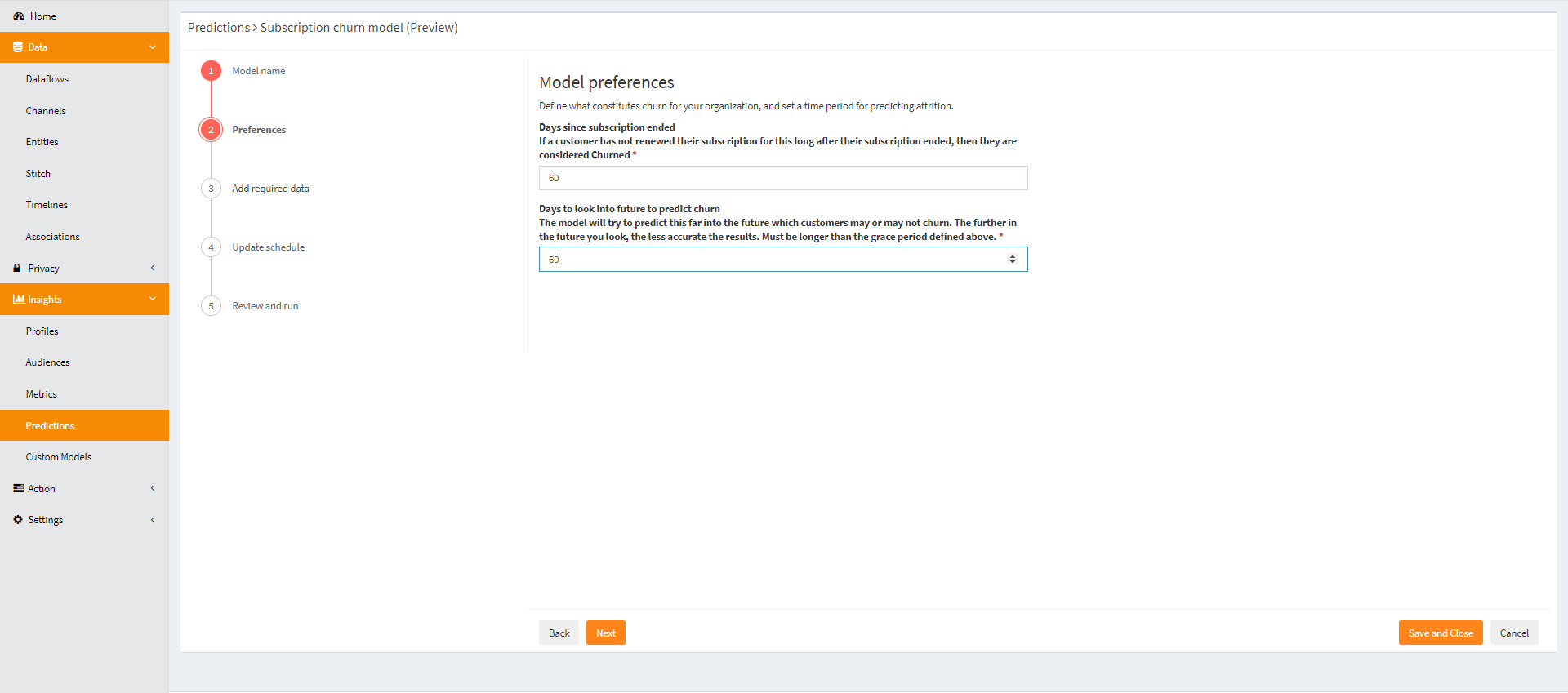Click the Data database icon
Screen dimensions: 1568x693
pos(18,47)
